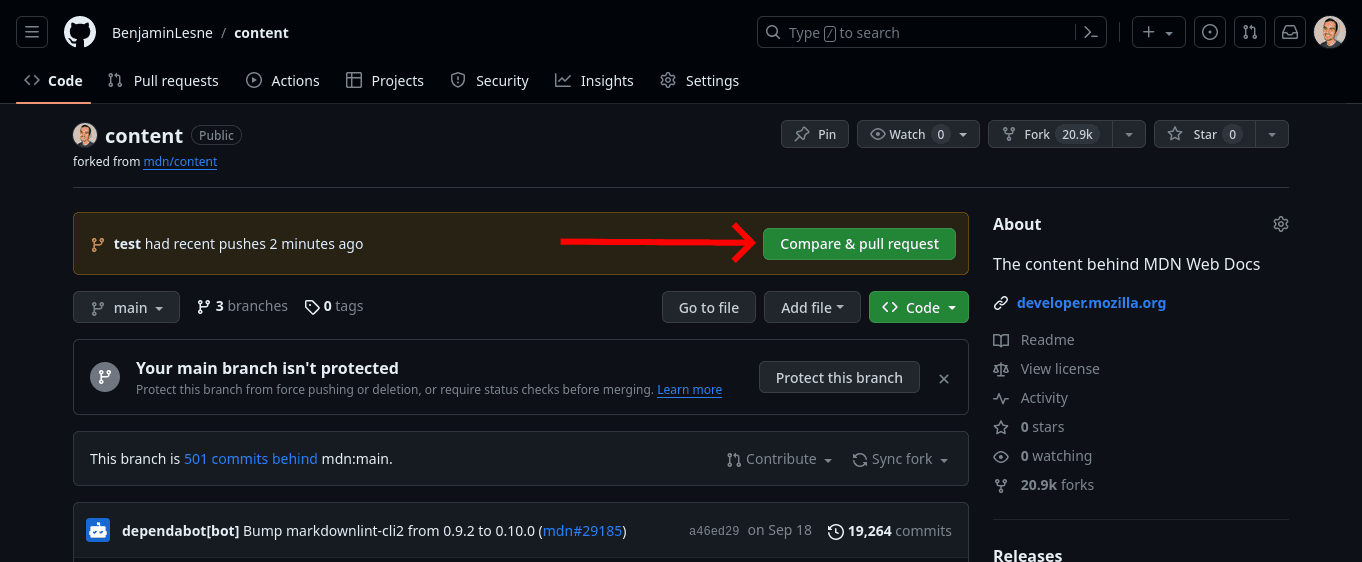Expand the Sync fork dropdown

(901, 459)
